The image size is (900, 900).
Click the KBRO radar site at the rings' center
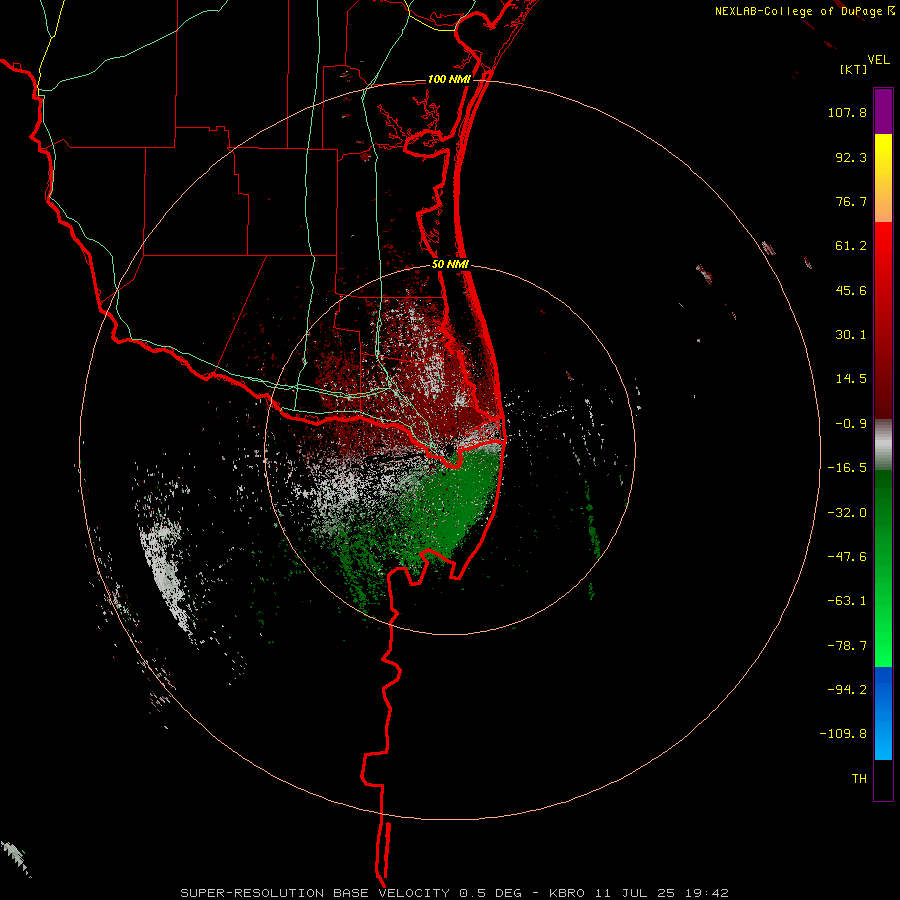[449, 450]
